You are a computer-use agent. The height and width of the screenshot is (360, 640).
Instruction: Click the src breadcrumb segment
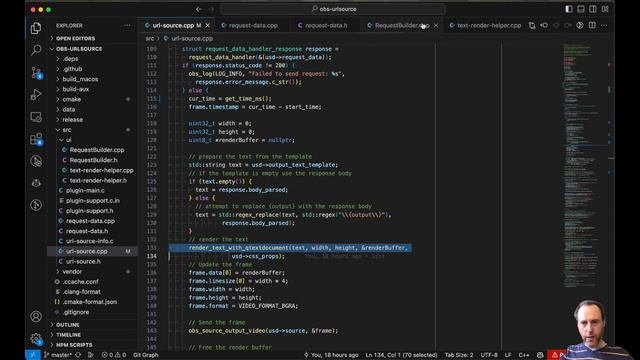coord(149,38)
